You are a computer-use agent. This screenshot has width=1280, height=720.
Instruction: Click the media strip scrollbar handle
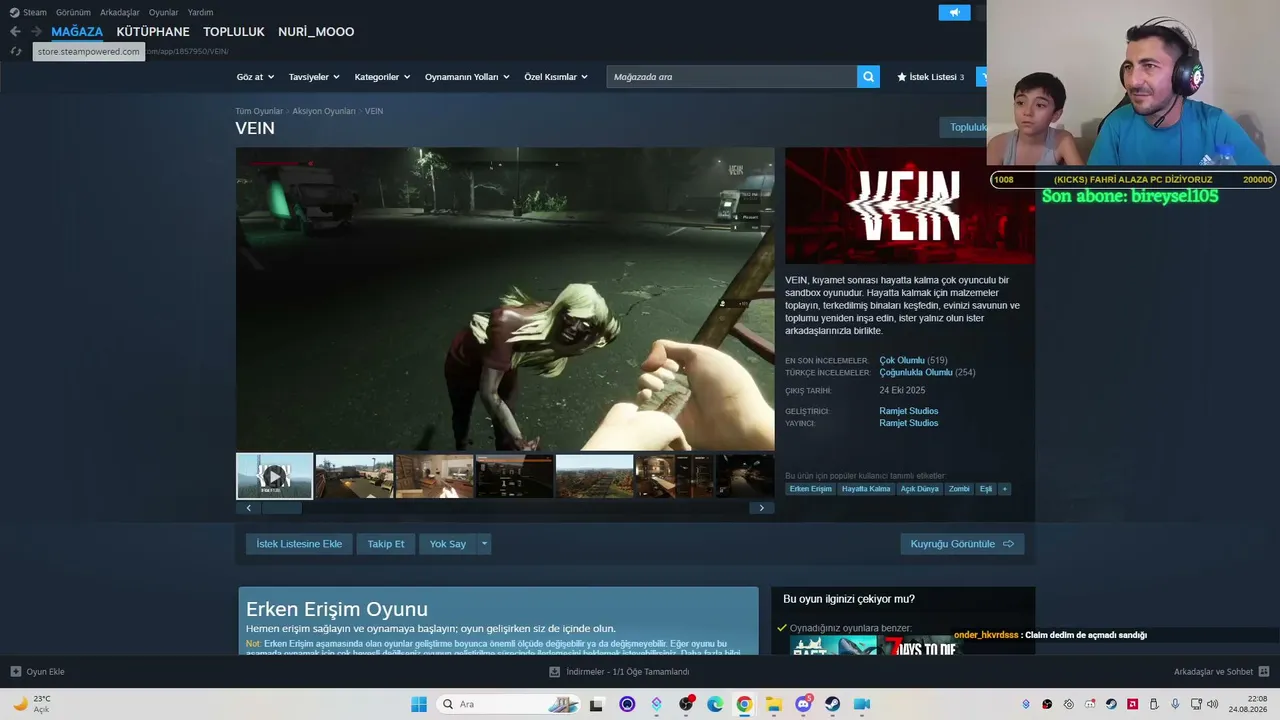[x=281, y=508]
